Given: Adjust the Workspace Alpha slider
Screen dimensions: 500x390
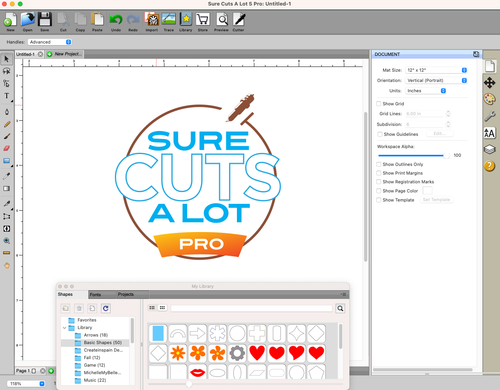Looking at the screenshot, I should [414, 155].
